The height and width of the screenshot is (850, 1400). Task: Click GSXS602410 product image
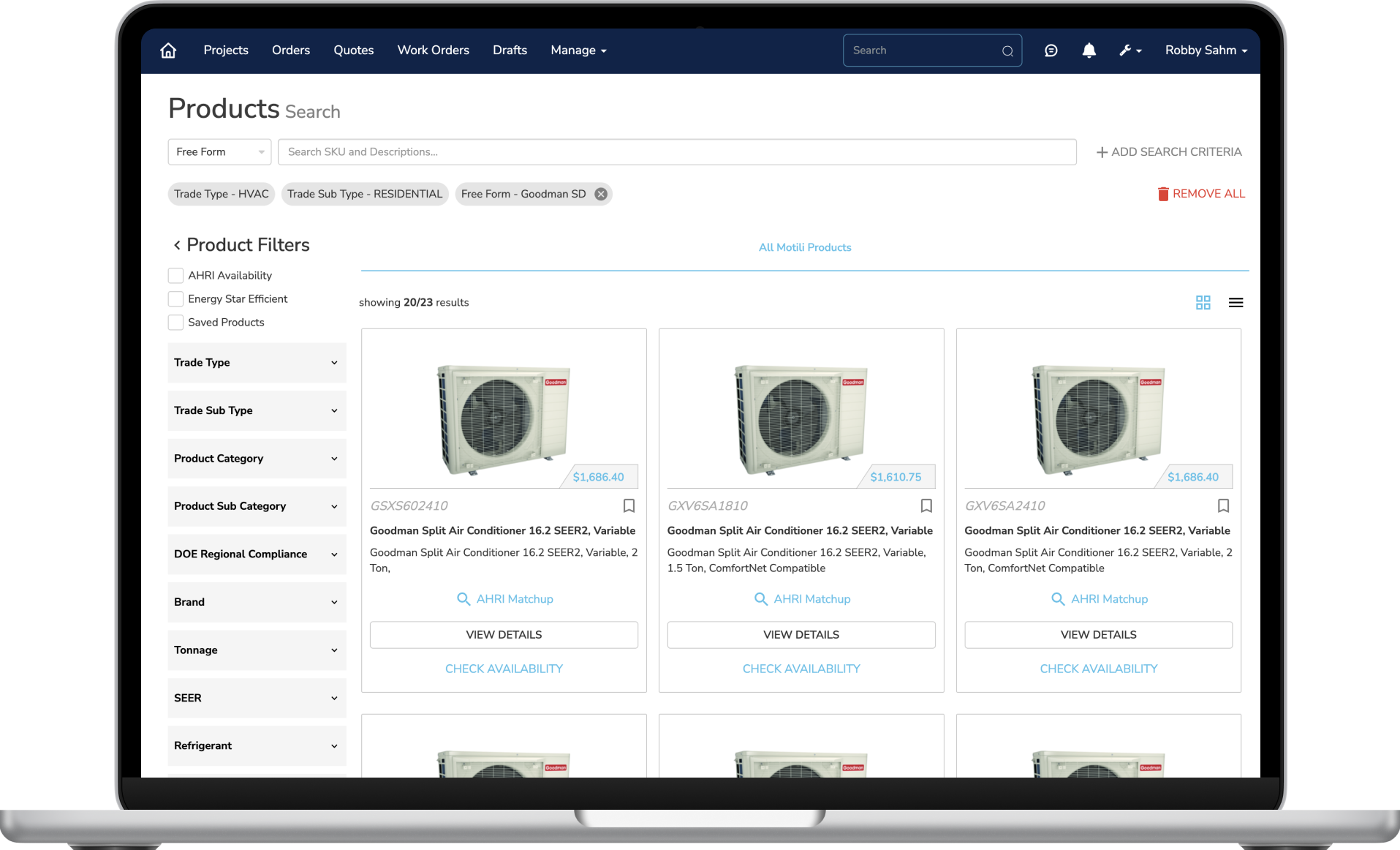coord(503,420)
